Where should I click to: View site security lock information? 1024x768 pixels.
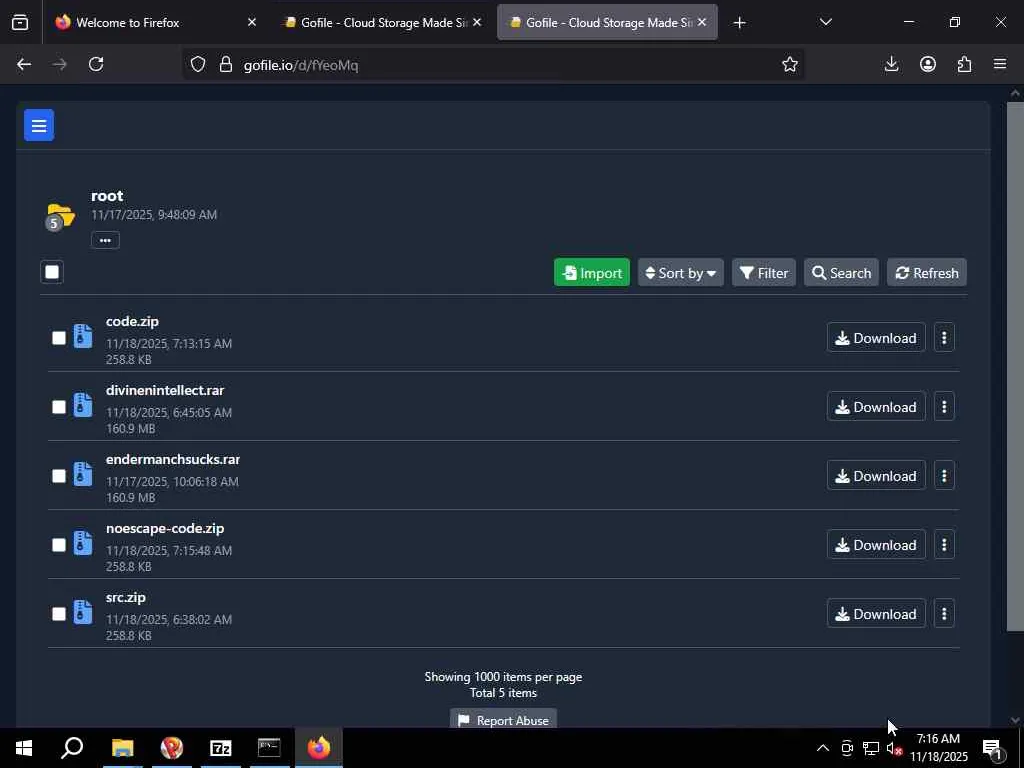coord(225,64)
